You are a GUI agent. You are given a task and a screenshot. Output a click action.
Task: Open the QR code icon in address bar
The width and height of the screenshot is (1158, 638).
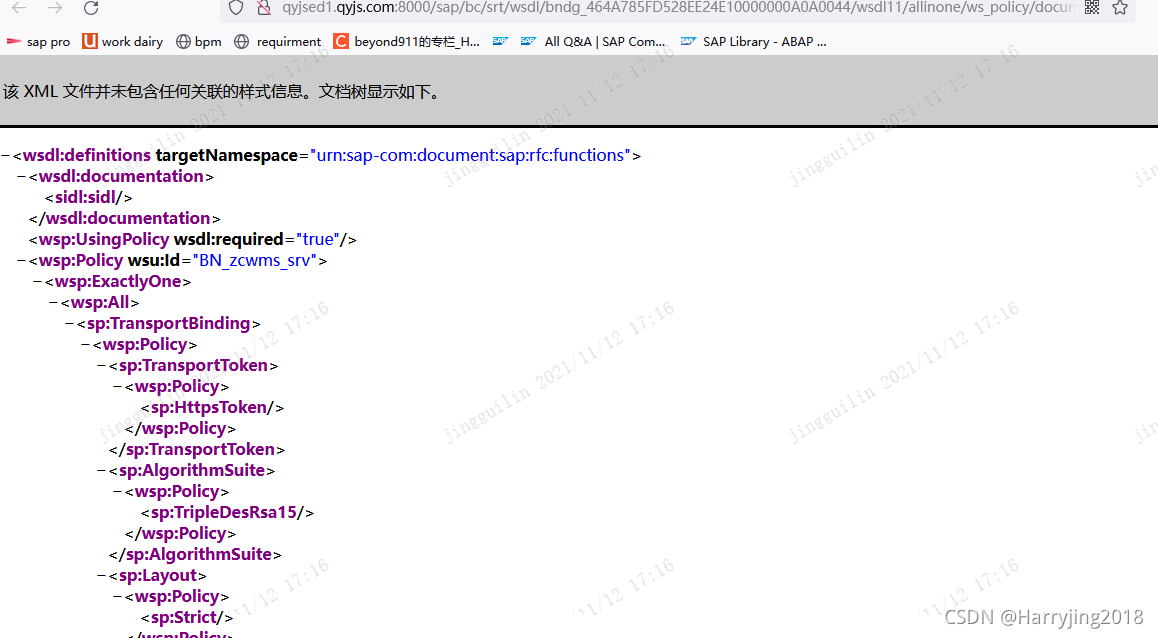click(x=1092, y=7)
